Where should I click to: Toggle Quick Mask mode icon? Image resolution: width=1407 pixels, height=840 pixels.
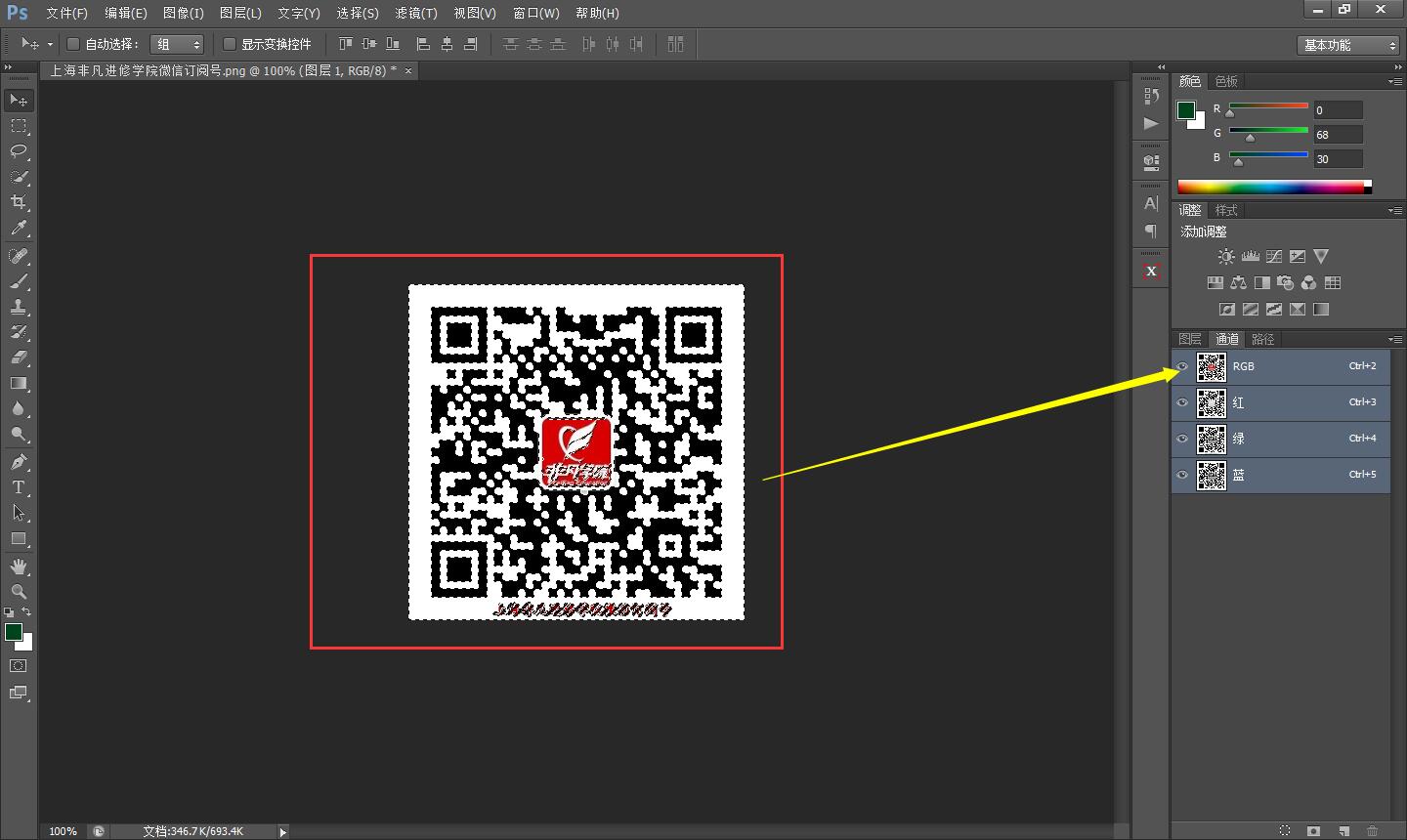[19, 666]
